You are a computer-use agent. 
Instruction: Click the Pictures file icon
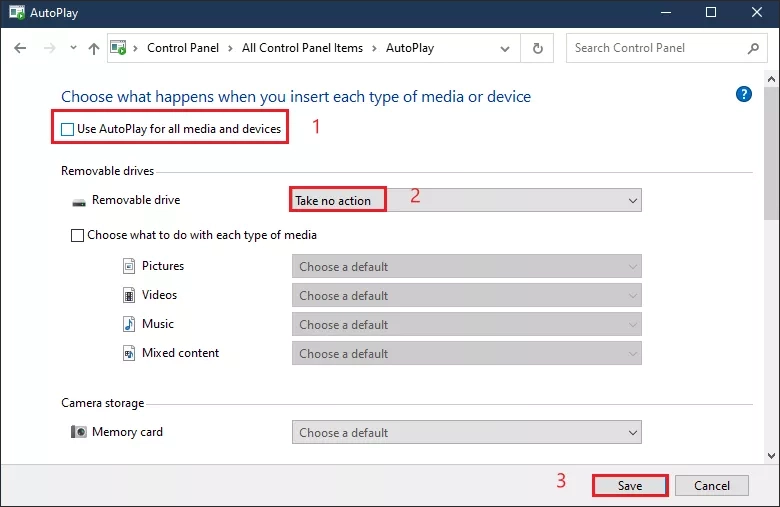coord(129,266)
